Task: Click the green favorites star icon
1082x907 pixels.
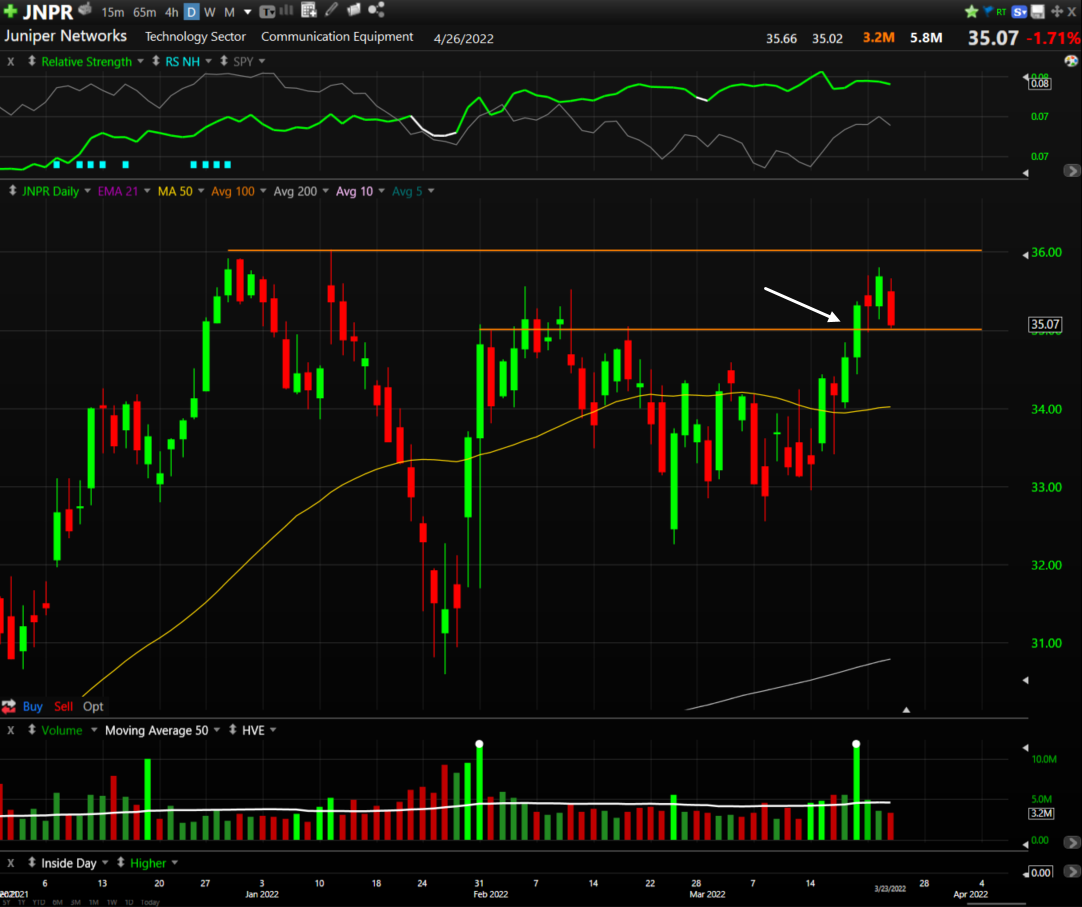Action: (x=971, y=11)
